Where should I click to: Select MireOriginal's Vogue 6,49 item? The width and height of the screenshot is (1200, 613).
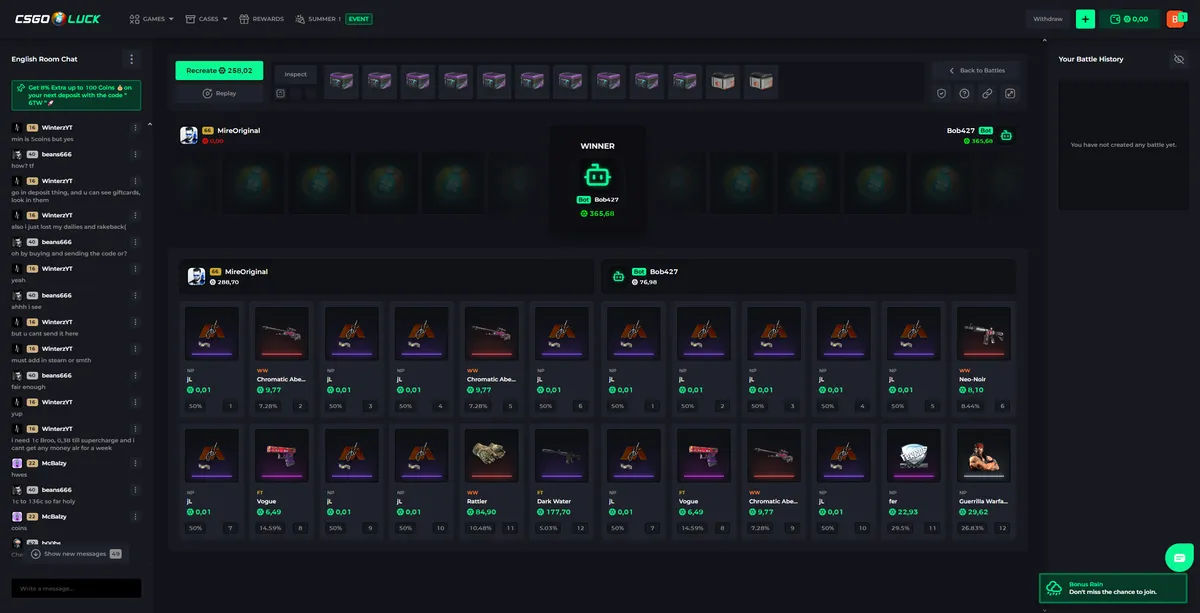[x=281, y=481]
